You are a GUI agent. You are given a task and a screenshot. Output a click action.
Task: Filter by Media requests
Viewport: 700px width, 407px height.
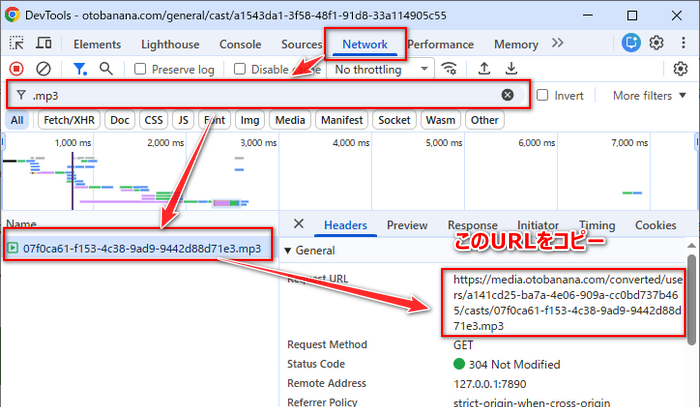pyautogui.click(x=290, y=120)
